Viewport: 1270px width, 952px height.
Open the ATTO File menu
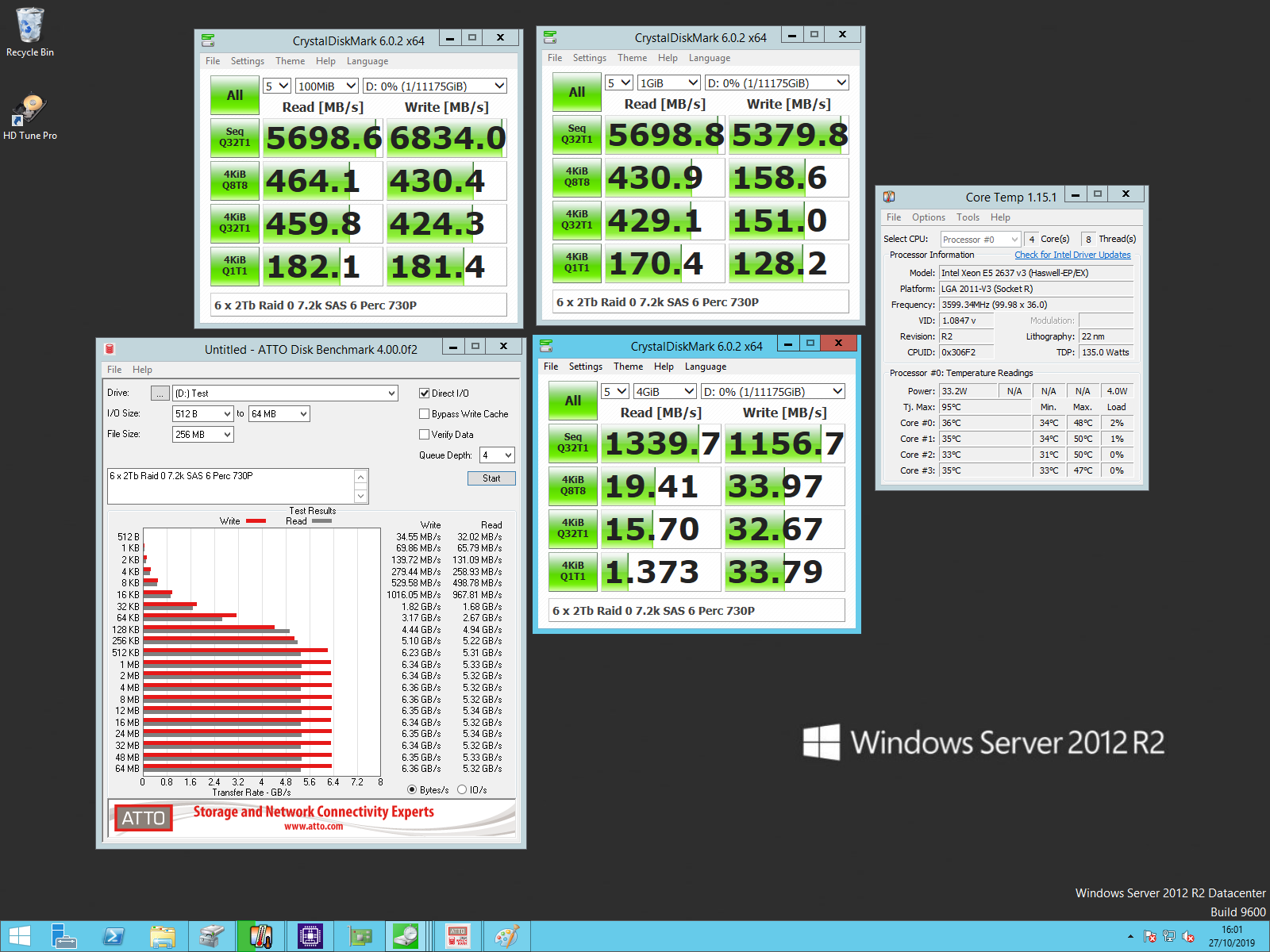tap(114, 370)
